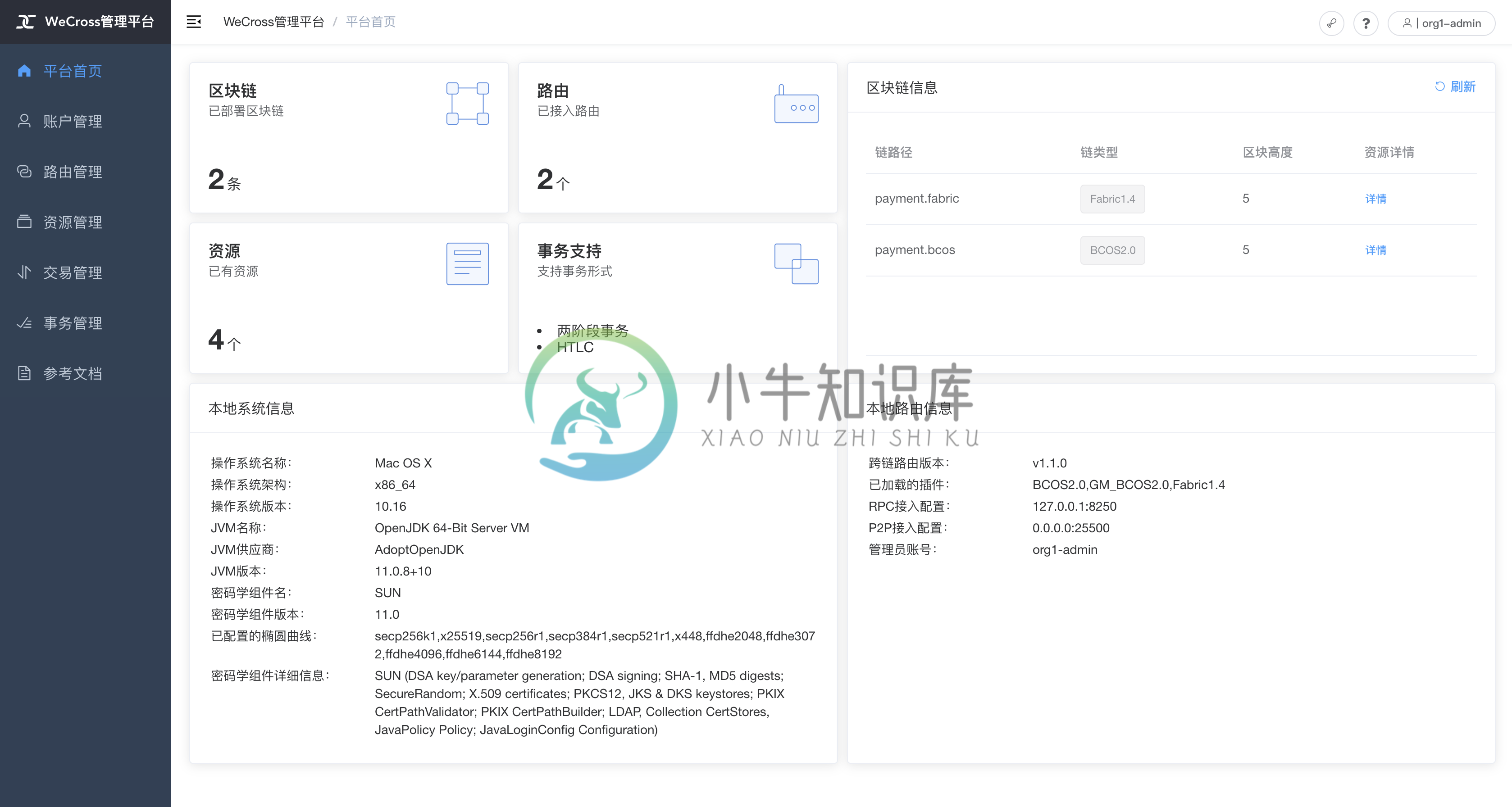Click the document icon beside 参考文档
Screen dimensions: 1512x807
24,373
